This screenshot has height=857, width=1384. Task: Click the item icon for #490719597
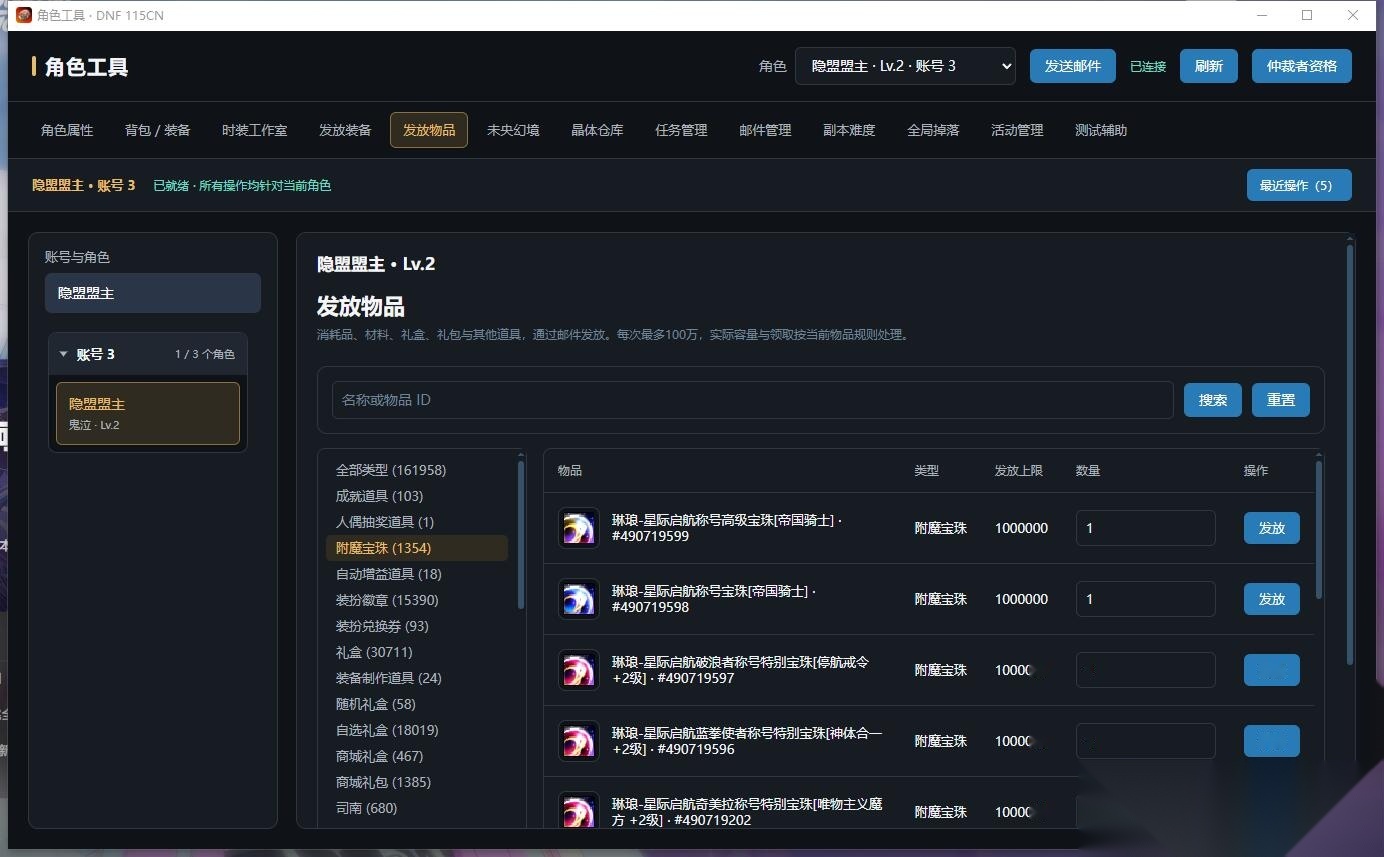579,670
